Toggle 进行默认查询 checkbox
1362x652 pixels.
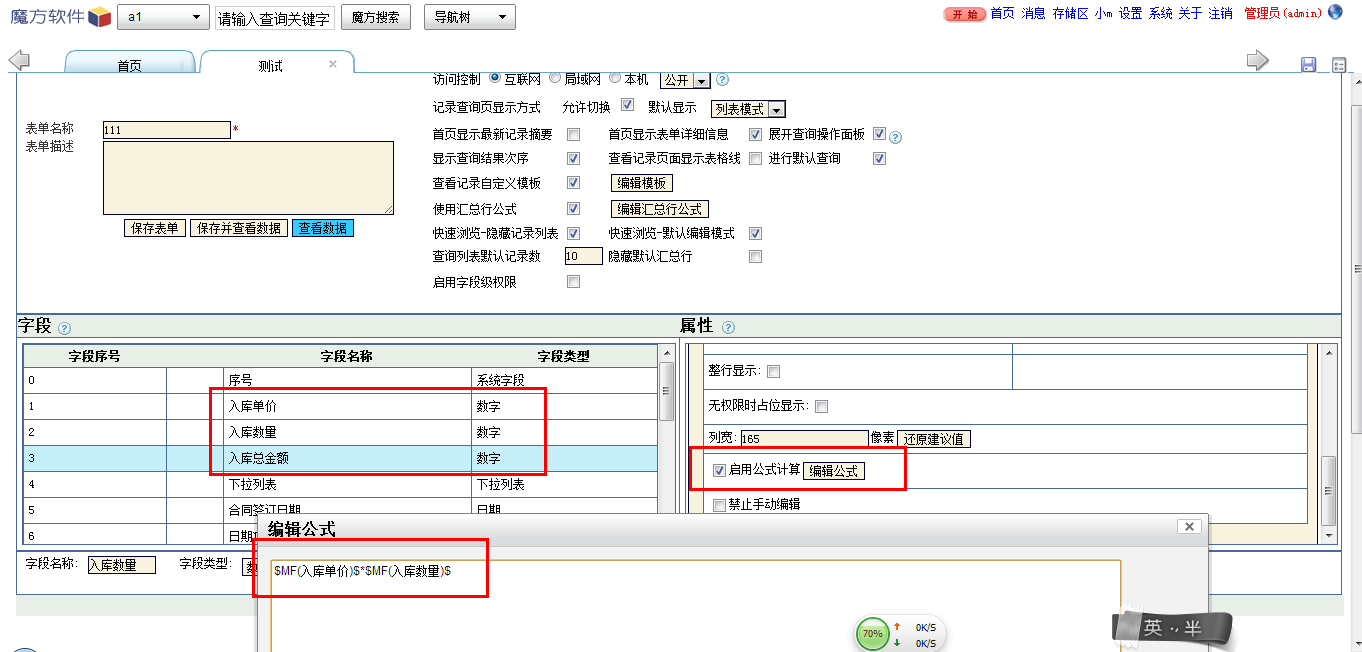[880, 158]
